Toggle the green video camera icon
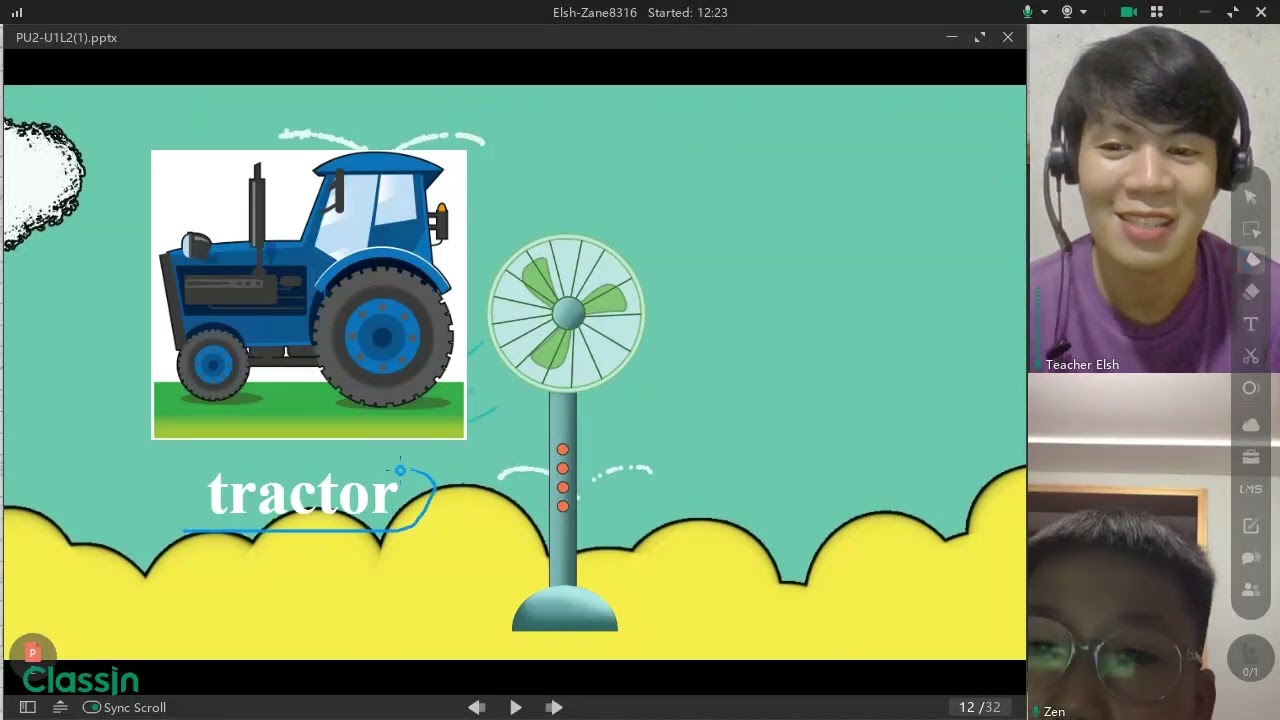 click(x=1129, y=12)
